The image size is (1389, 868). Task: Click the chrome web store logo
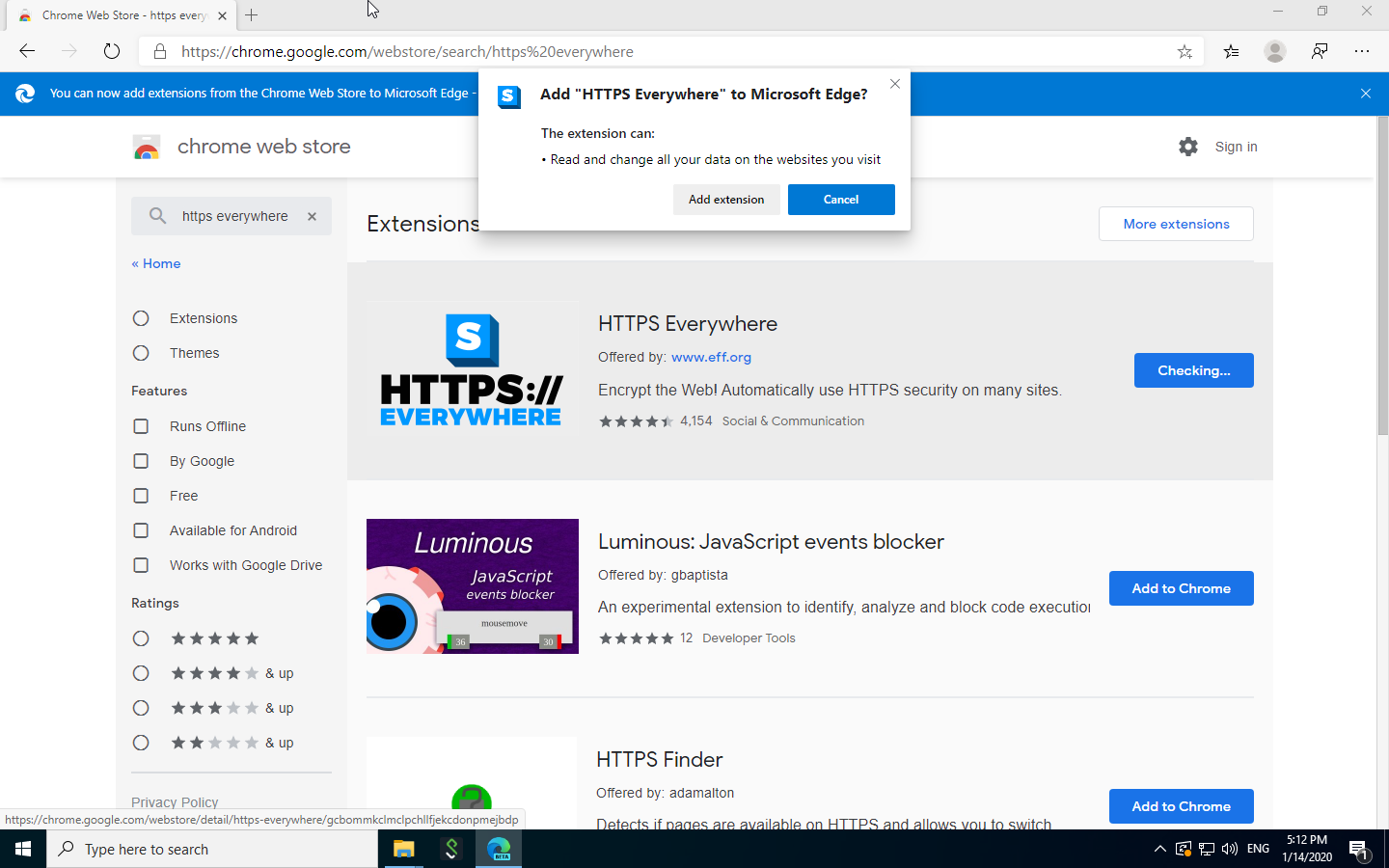(x=148, y=147)
